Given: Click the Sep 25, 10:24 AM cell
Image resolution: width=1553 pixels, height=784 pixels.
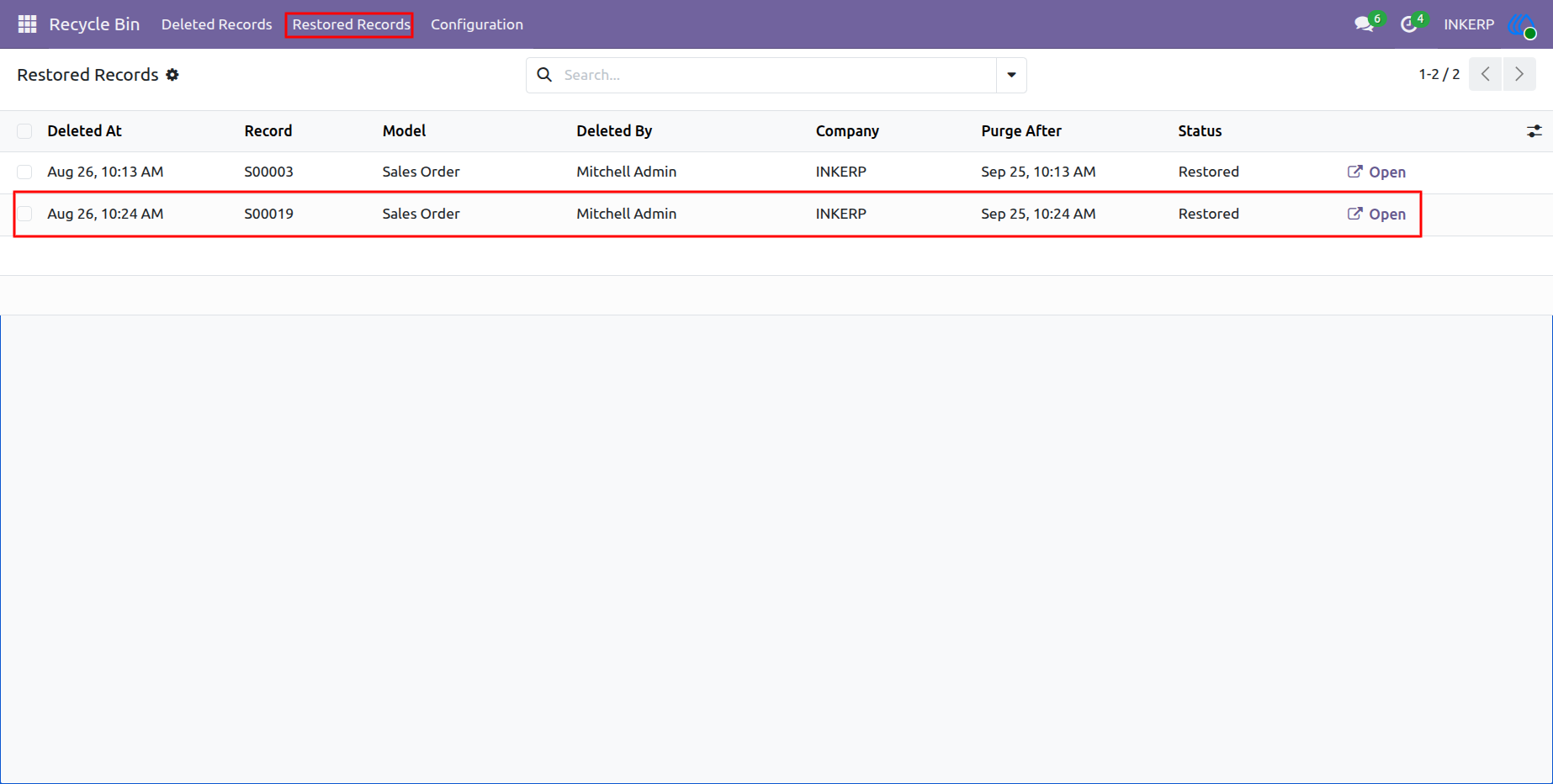Looking at the screenshot, I should coord(1038,214).
